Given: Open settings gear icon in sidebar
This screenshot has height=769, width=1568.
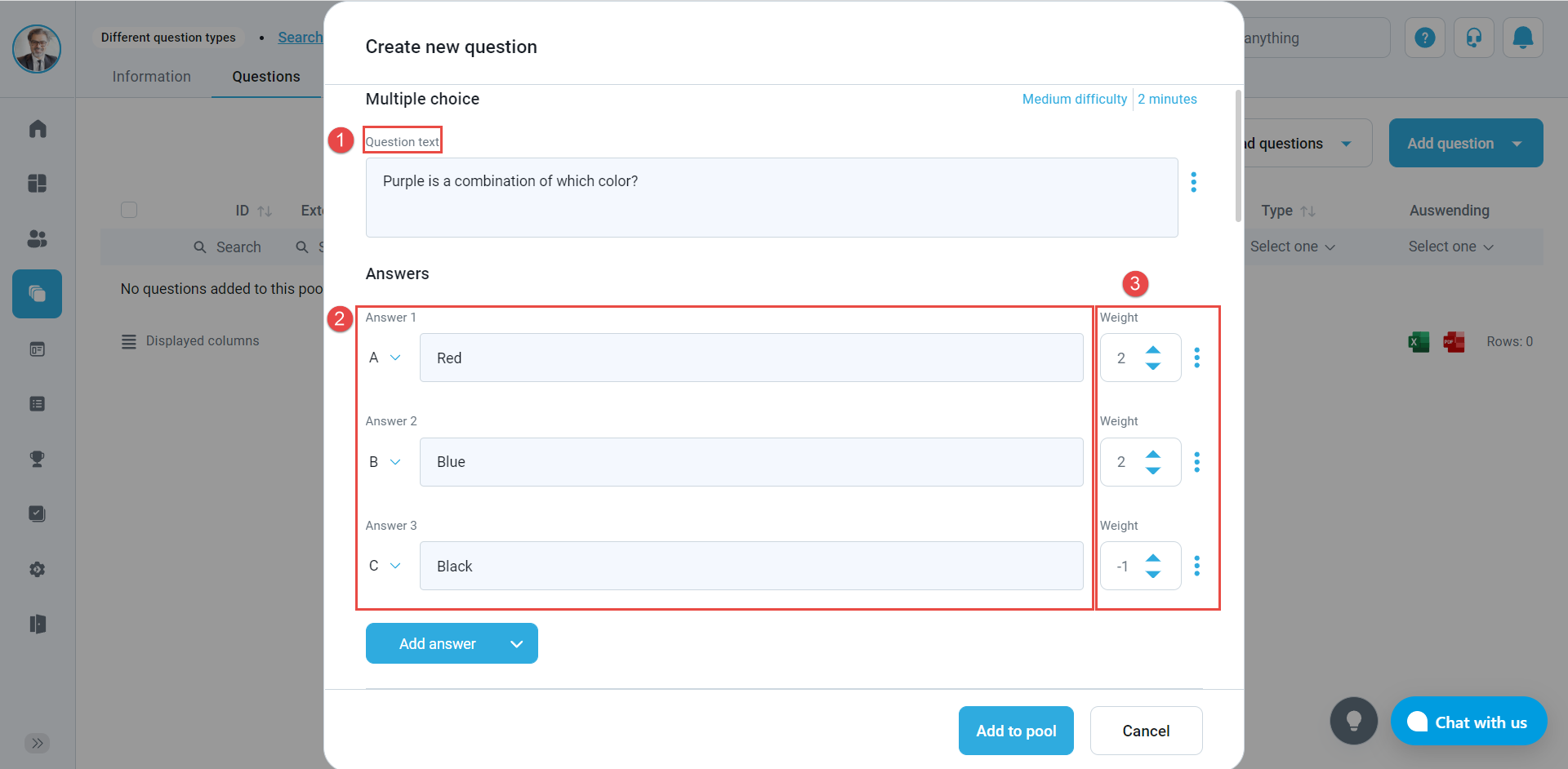Looking at the screenshot, I should click(x=38, y=569).
